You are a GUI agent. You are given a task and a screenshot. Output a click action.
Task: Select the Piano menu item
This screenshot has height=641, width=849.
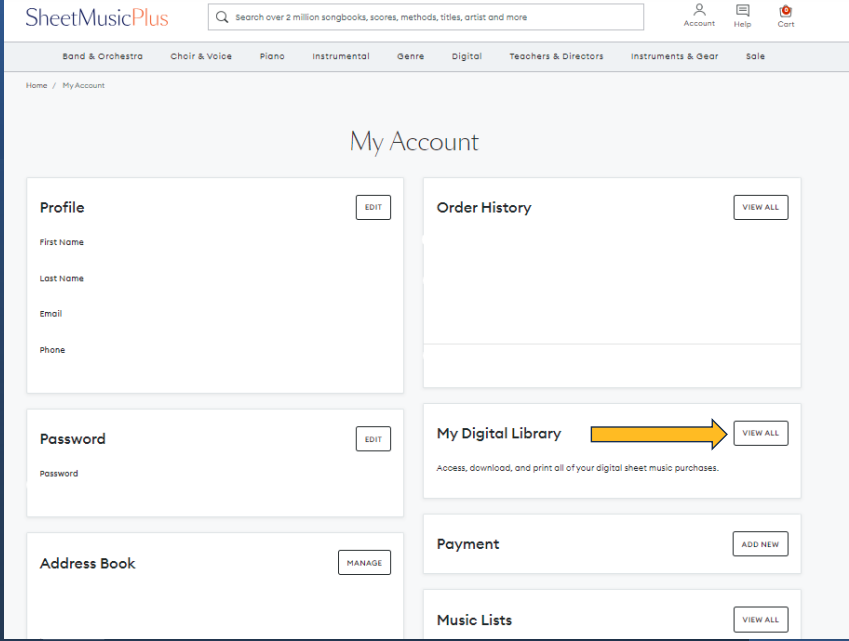click(x=272, y=57)
